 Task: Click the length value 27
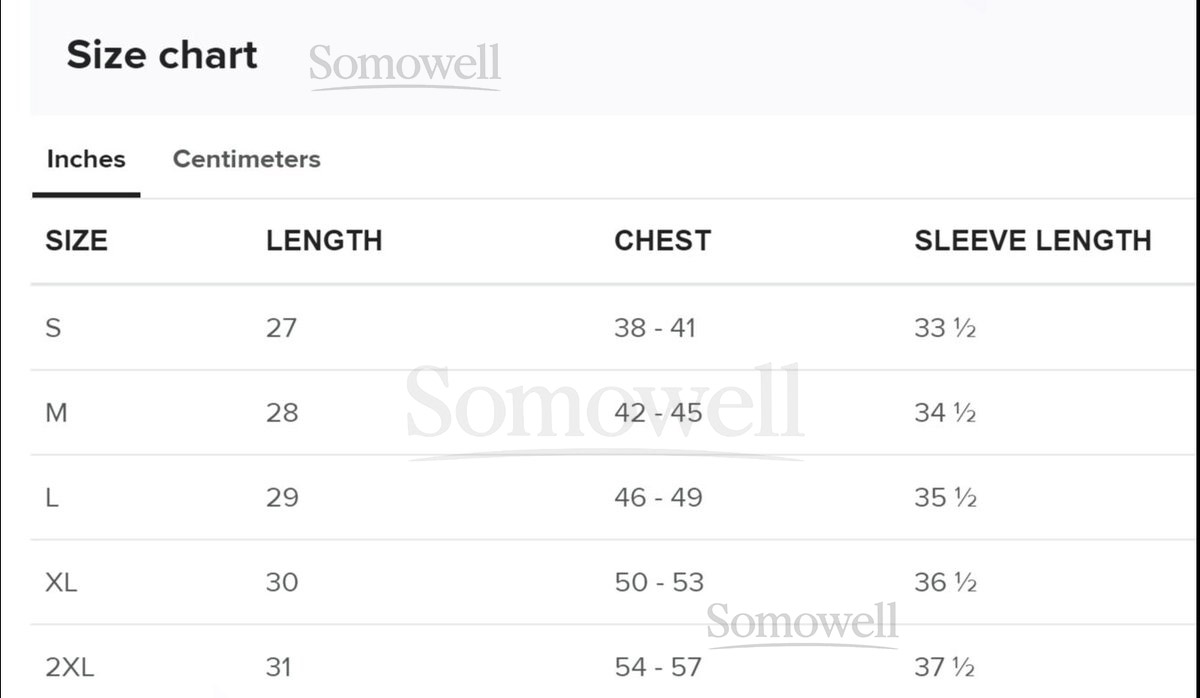pyautogui.click(x=281, y=328)
